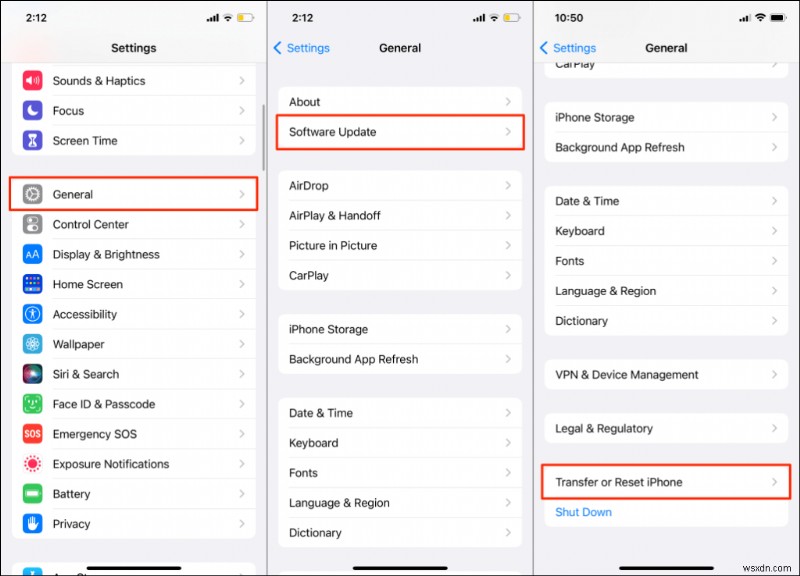Image resolution: width=800 pixels, height=576 pixels.
Task: Expand Software Update chevron
Action: [508, 132]
